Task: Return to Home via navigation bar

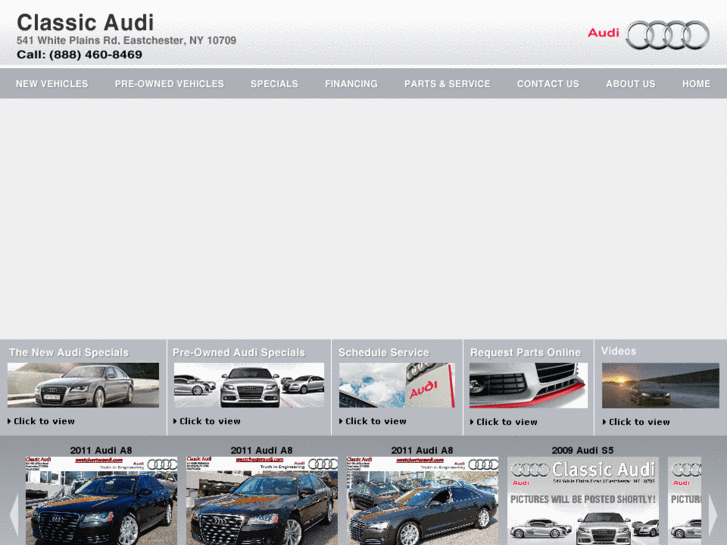Action: pos(696,84)
